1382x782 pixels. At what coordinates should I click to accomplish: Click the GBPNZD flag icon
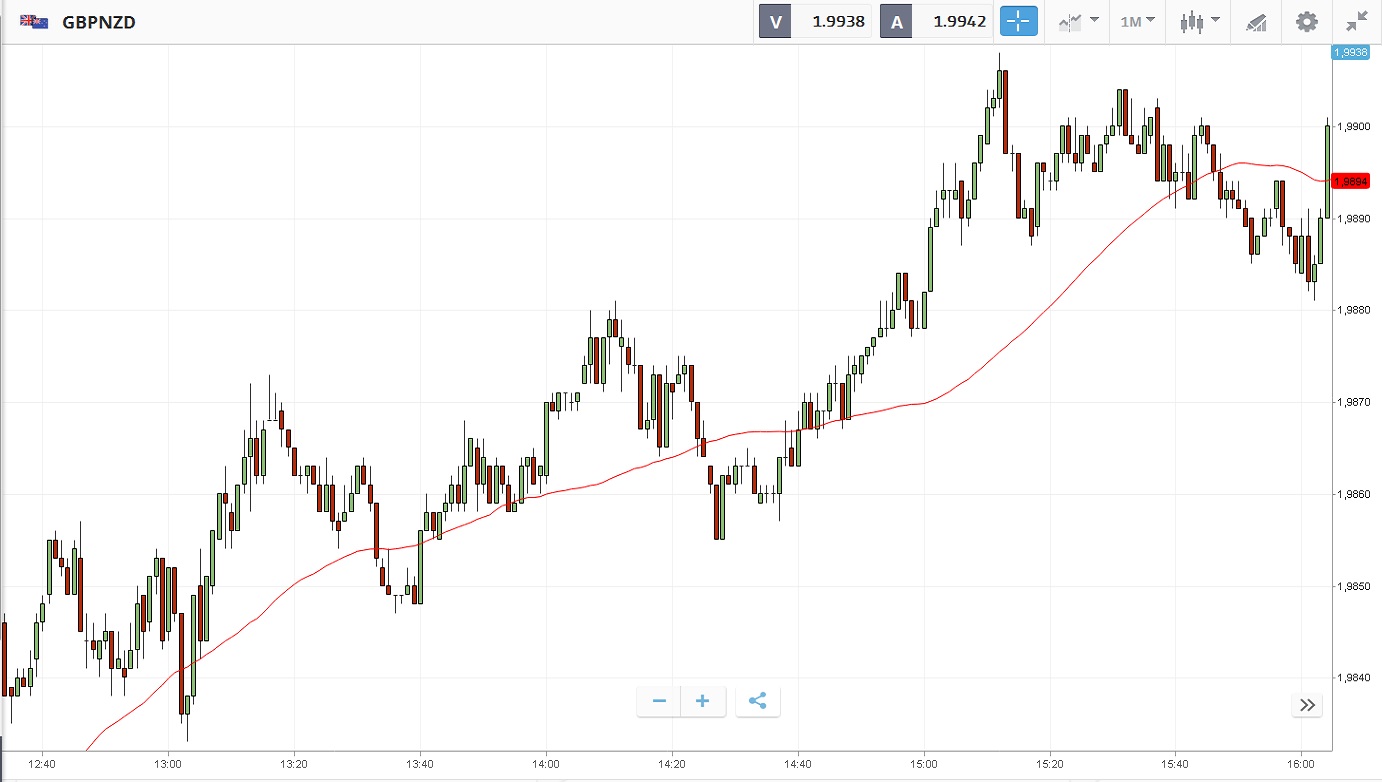coord(34,21)
